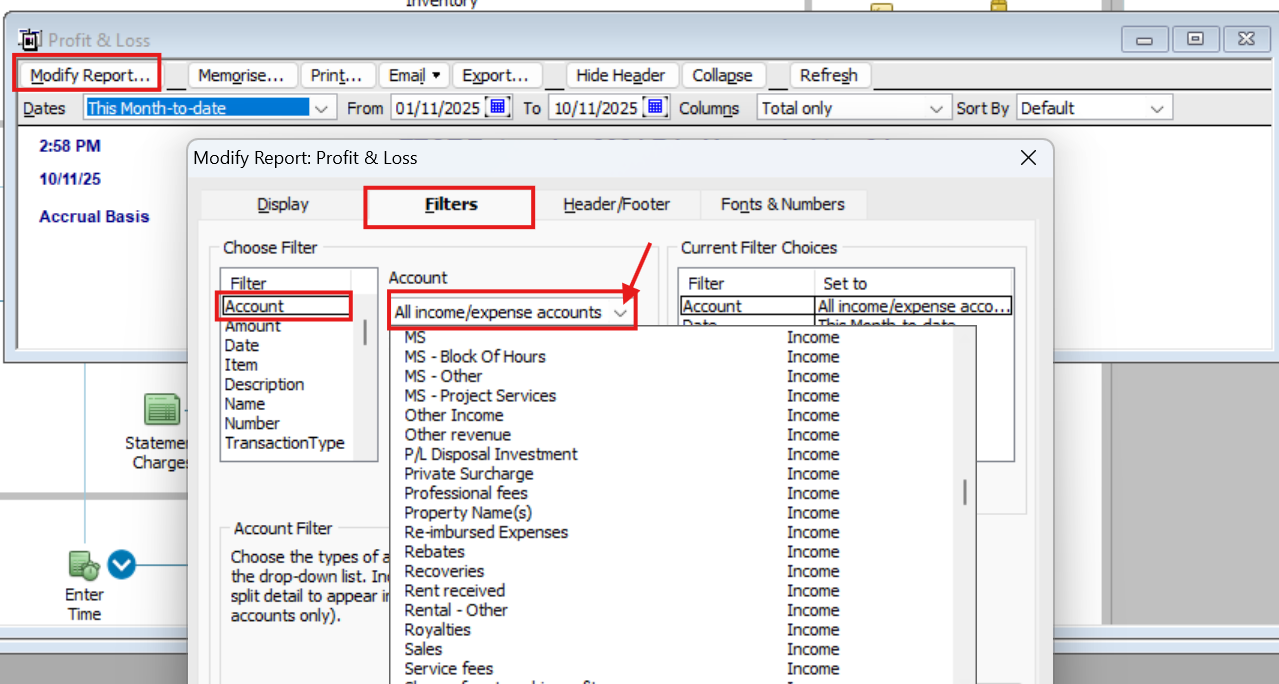Select the TransactionType filter
The width and height of the screenshot is (1279, 684).
click(284, 443)
